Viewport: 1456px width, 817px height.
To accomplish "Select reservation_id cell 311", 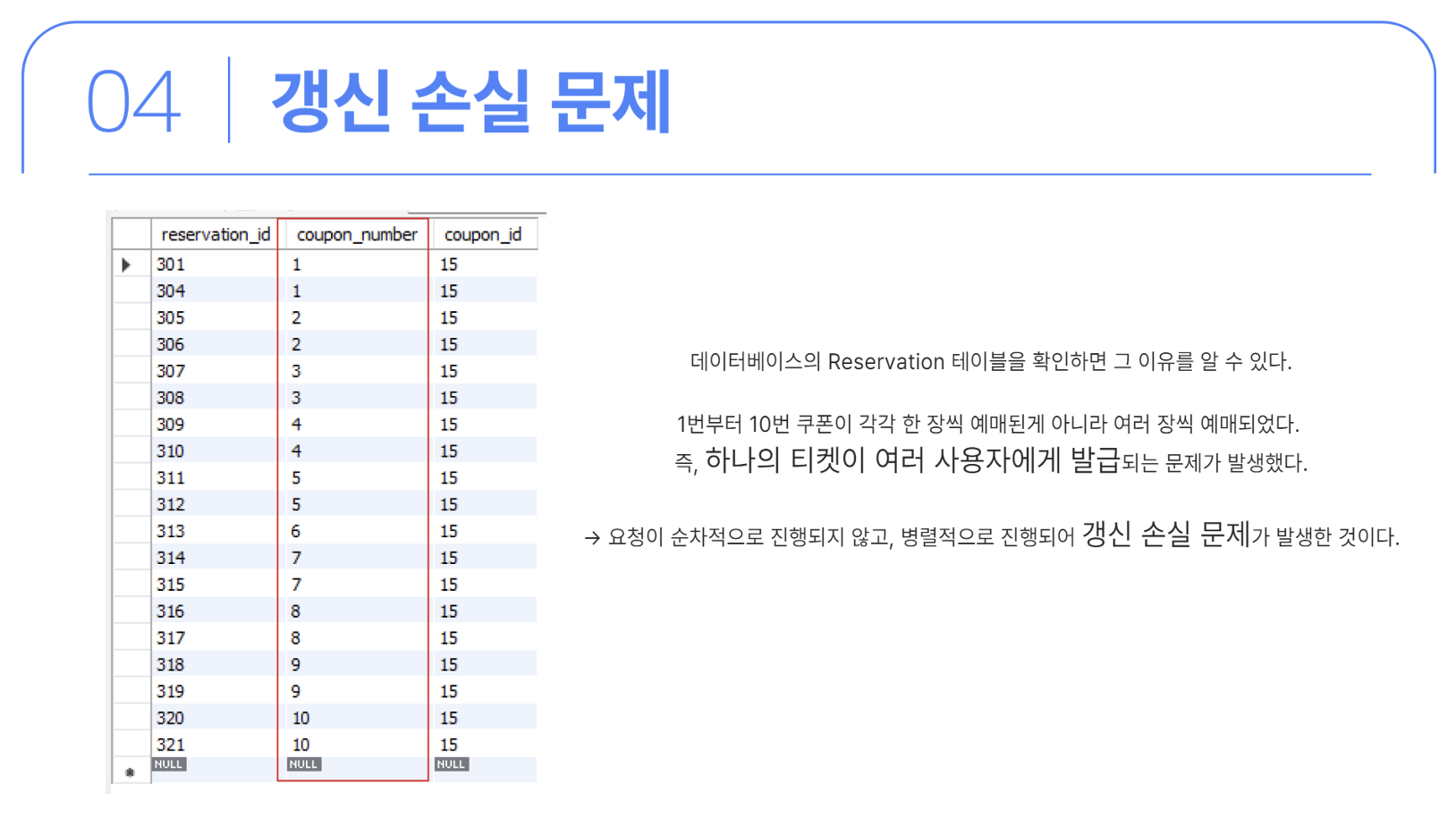I will click(x=170, y=478).
